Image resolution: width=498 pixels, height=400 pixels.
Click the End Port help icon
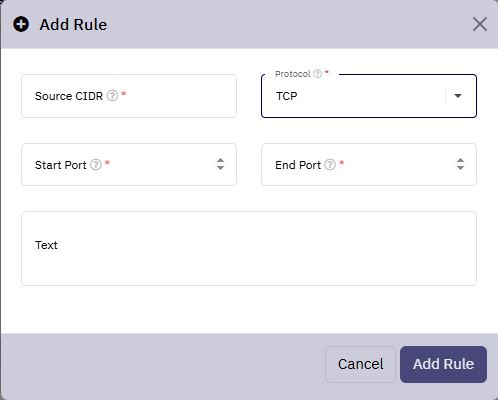(330, 164)
